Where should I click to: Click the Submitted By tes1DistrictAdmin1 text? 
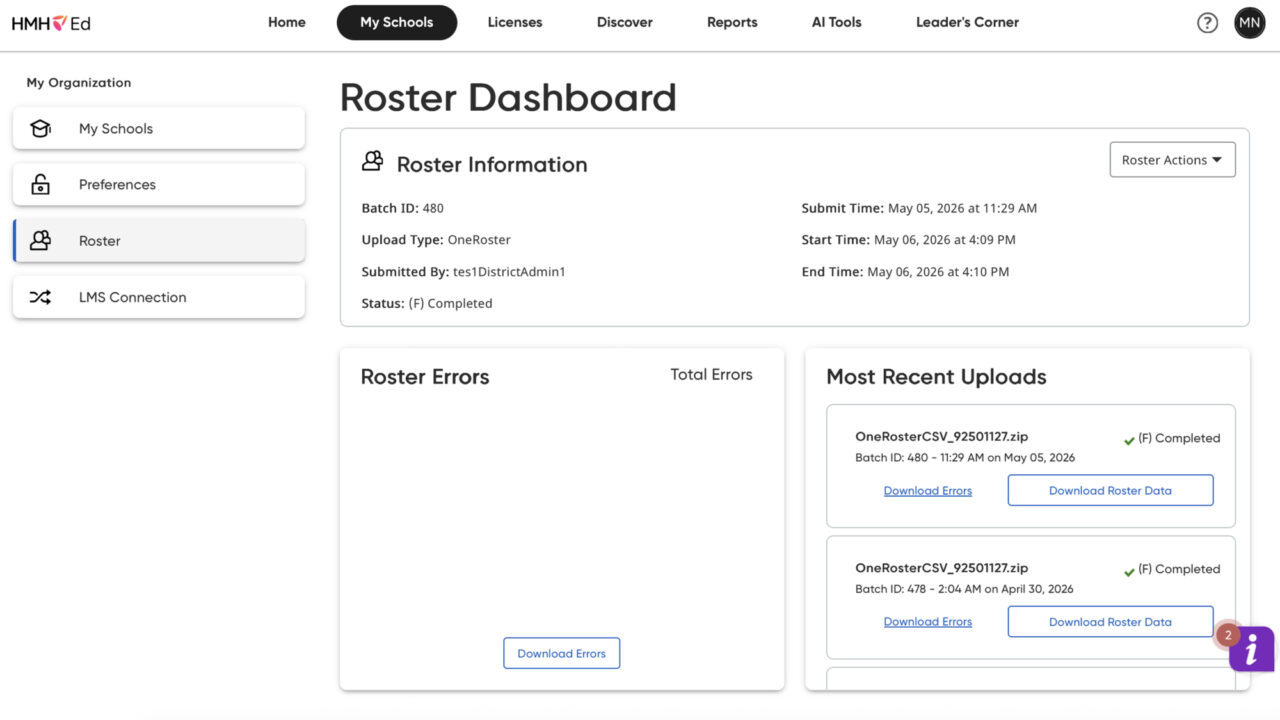coord(463,272)
